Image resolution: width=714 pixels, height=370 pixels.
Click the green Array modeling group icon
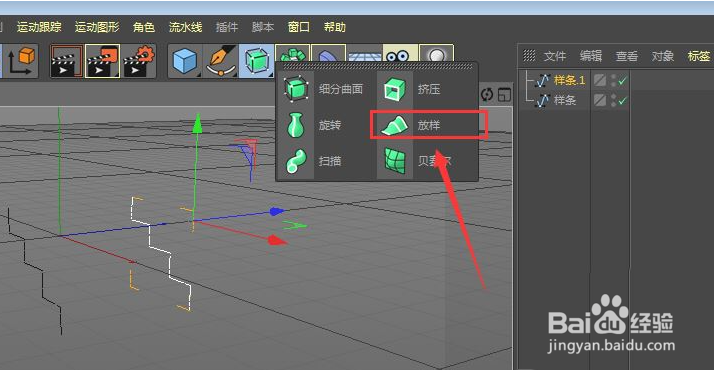[x=292, y=54]
